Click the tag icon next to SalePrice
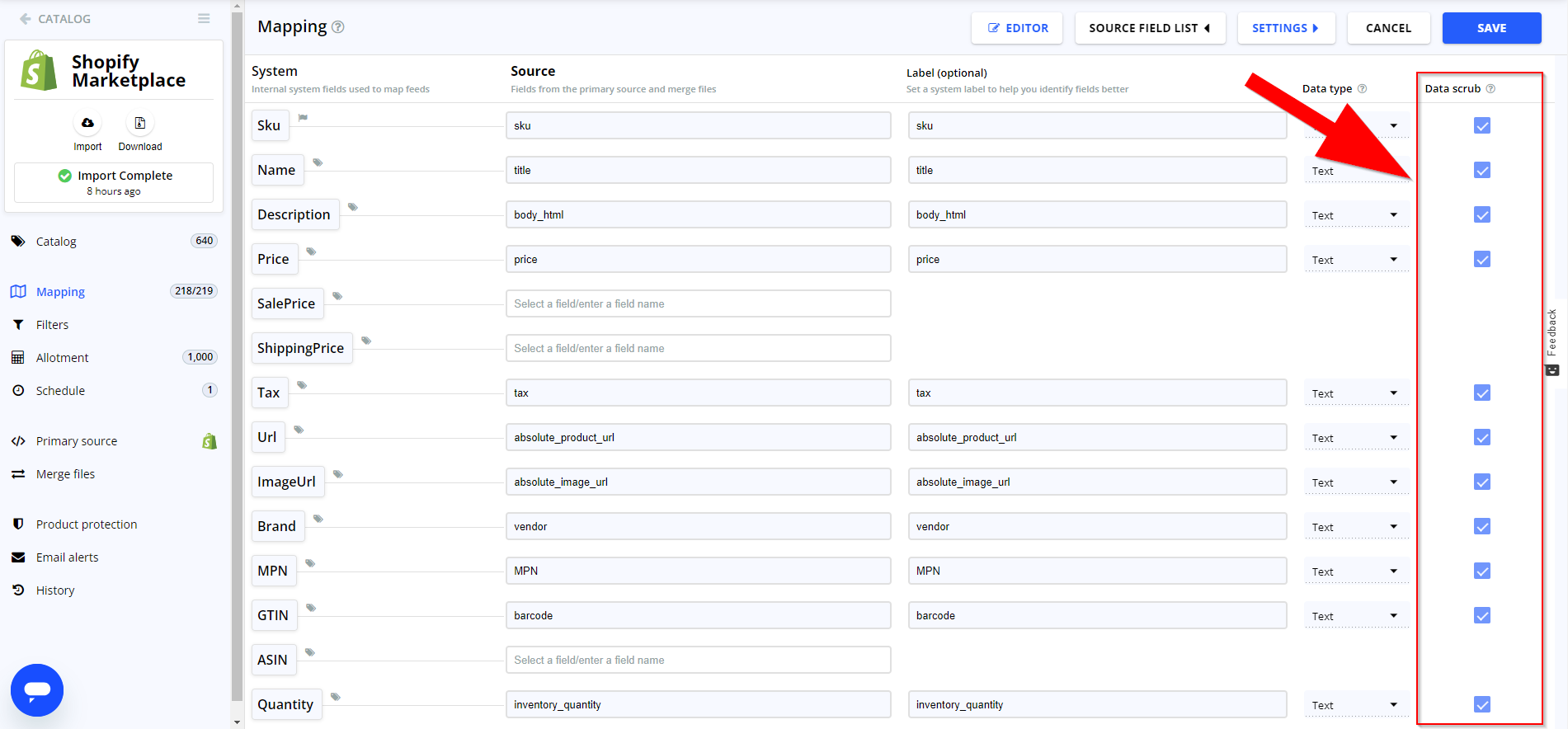The width and height of the screenshot is (1568, 729). (337, 296)
